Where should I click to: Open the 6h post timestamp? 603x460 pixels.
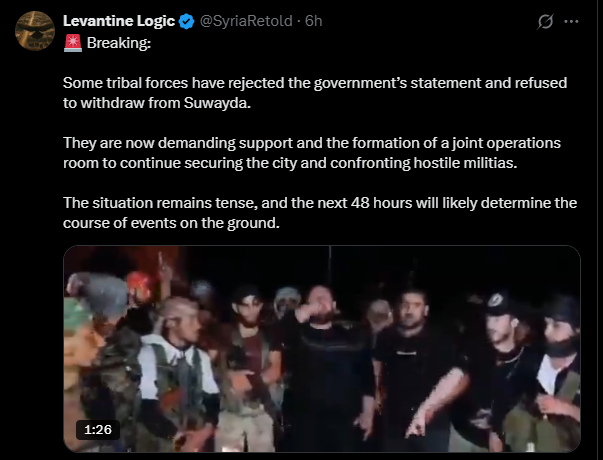[313, 21]
